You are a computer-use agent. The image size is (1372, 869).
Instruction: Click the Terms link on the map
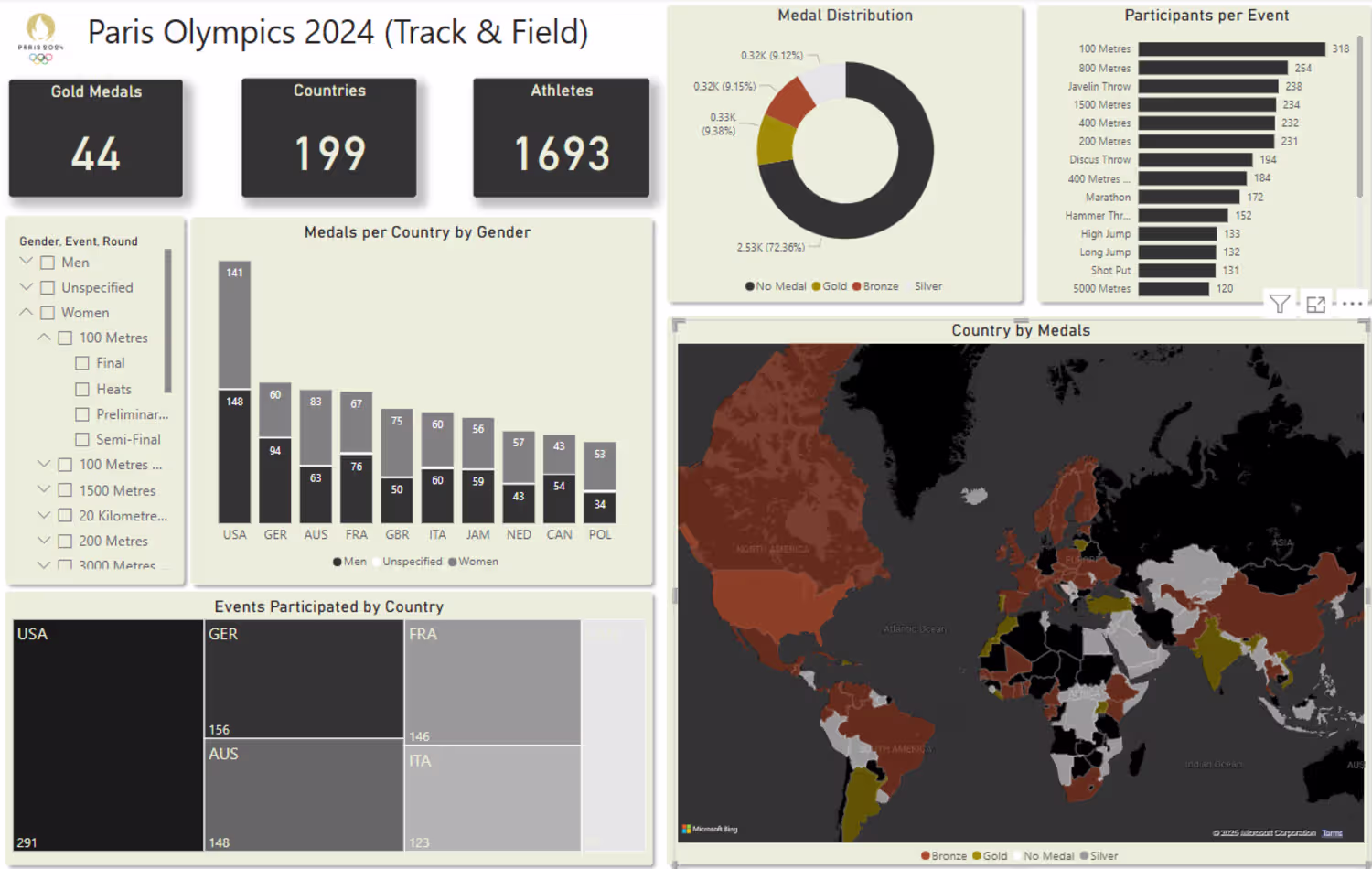click(1332, 833)
